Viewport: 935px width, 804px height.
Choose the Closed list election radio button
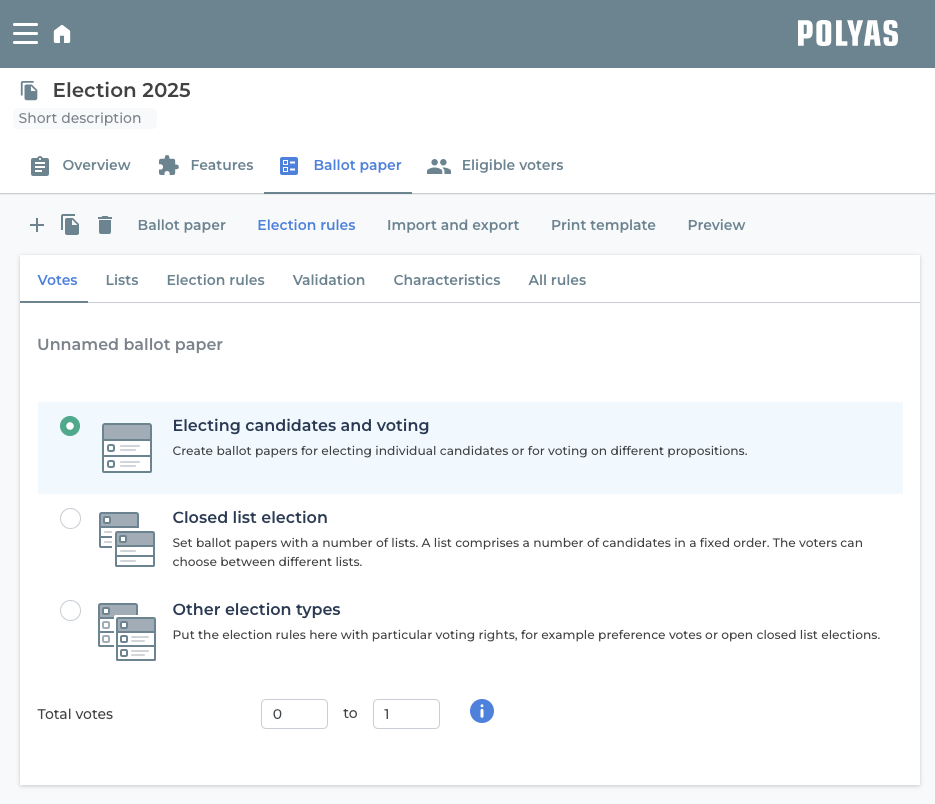click(70, 518)
